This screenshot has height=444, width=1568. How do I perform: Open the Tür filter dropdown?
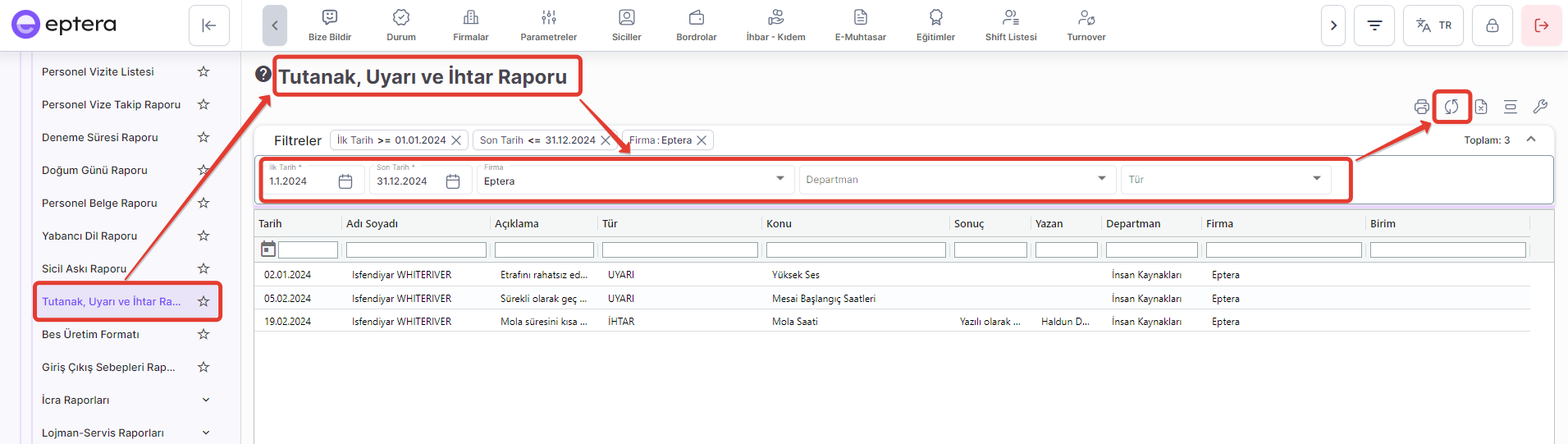pos(1225,180)
